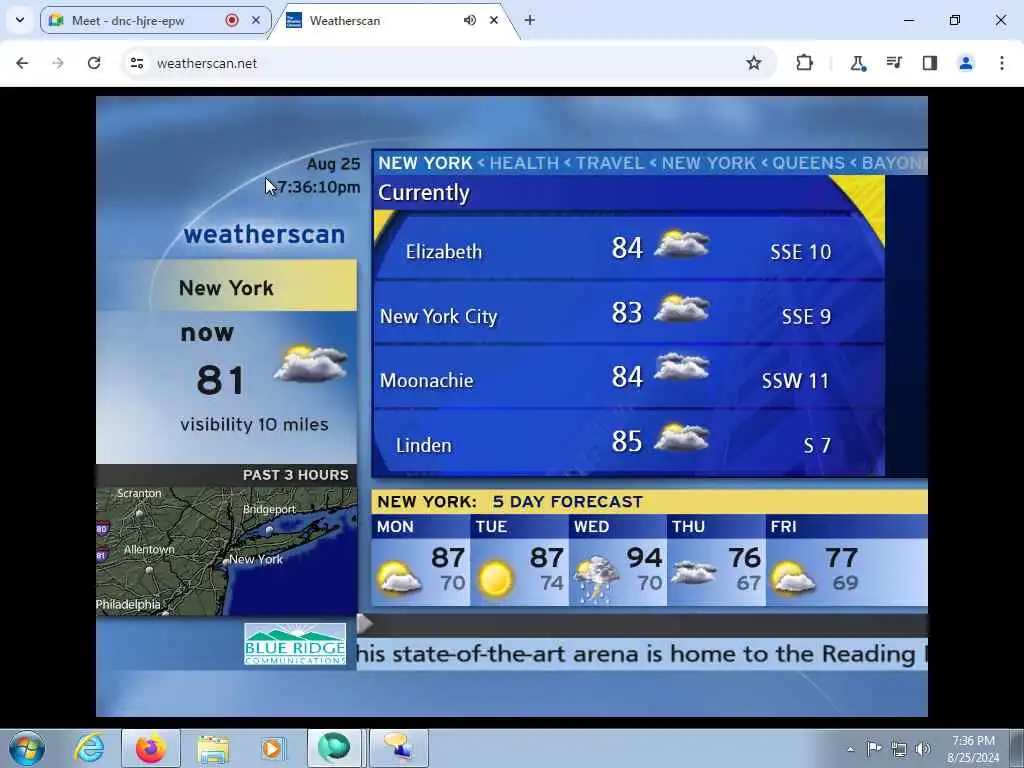Screen dimensions: 1024x768
Task: Select the Weatherscan tab
Action: point(394,20)
